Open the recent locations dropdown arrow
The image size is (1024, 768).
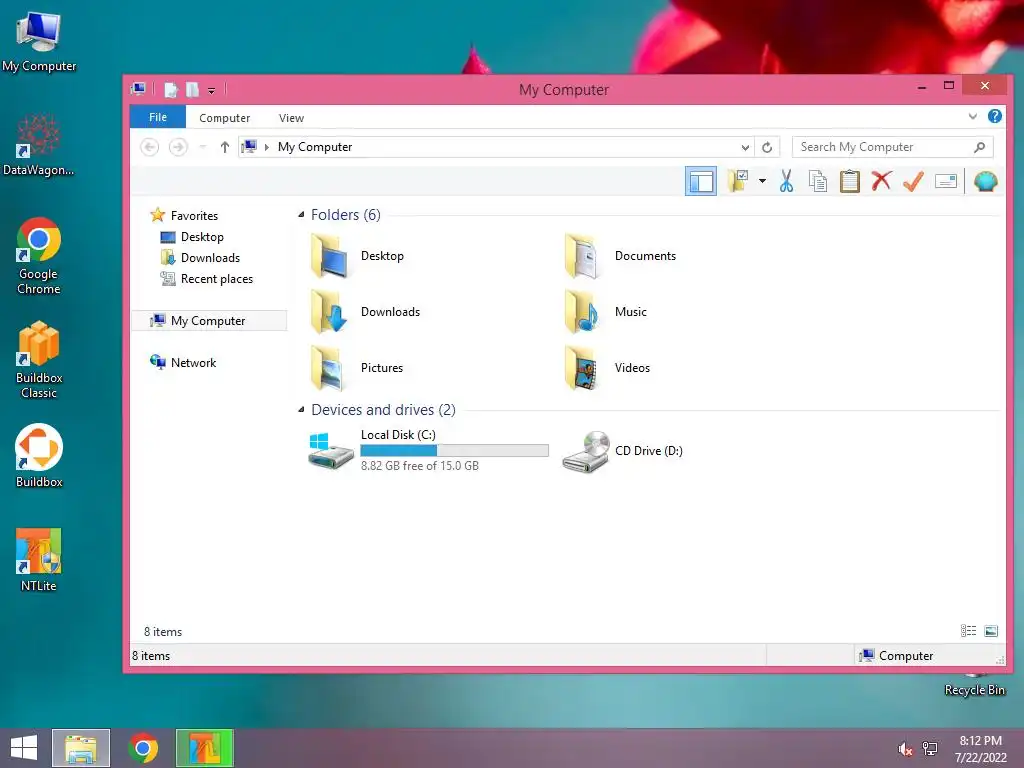click(203, 147)
